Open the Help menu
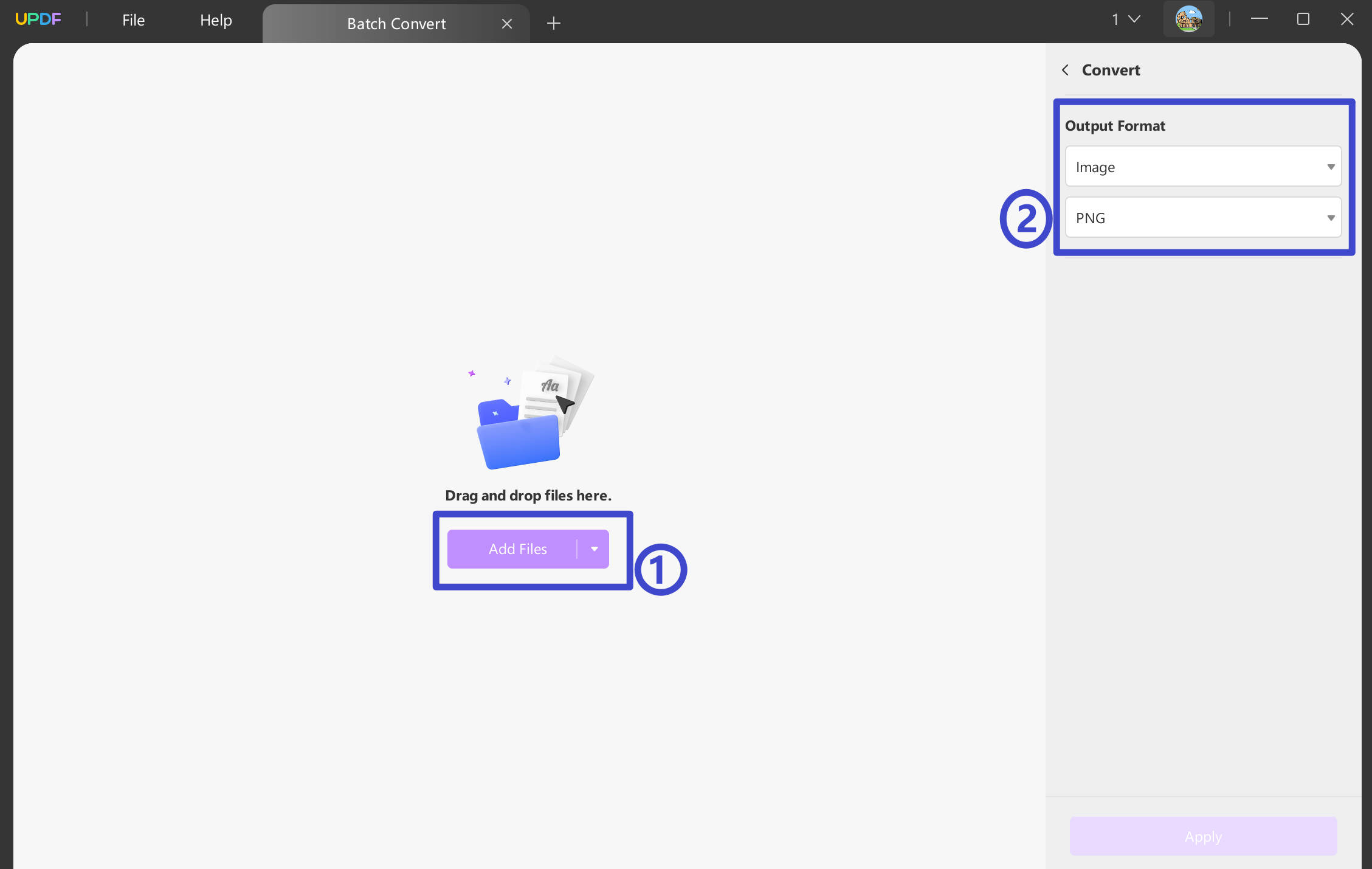The height and width of the screenshot is (869, 1372). click(216, 19)
